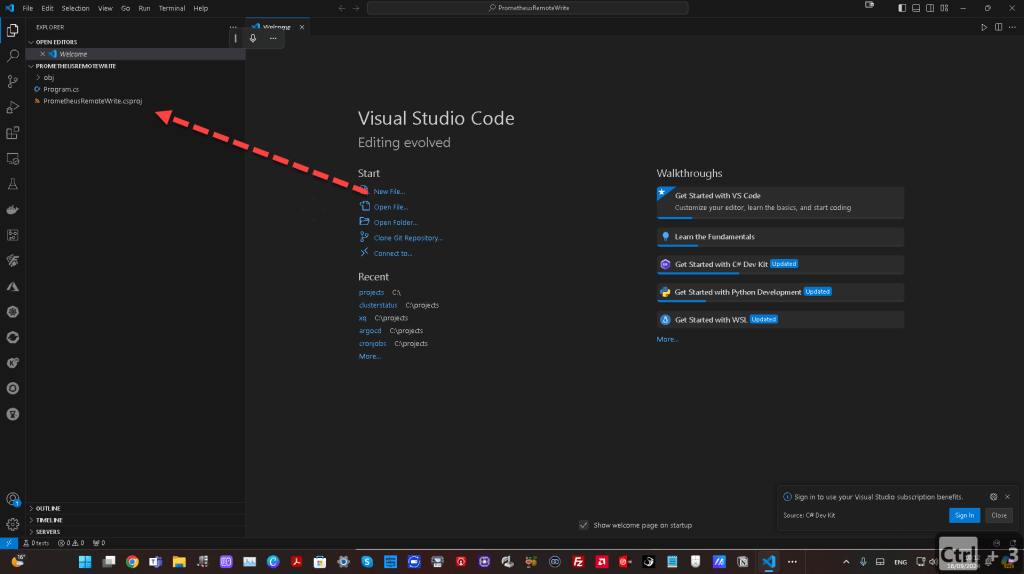
Task: Open the Docker view
Action: click(12, 210)
